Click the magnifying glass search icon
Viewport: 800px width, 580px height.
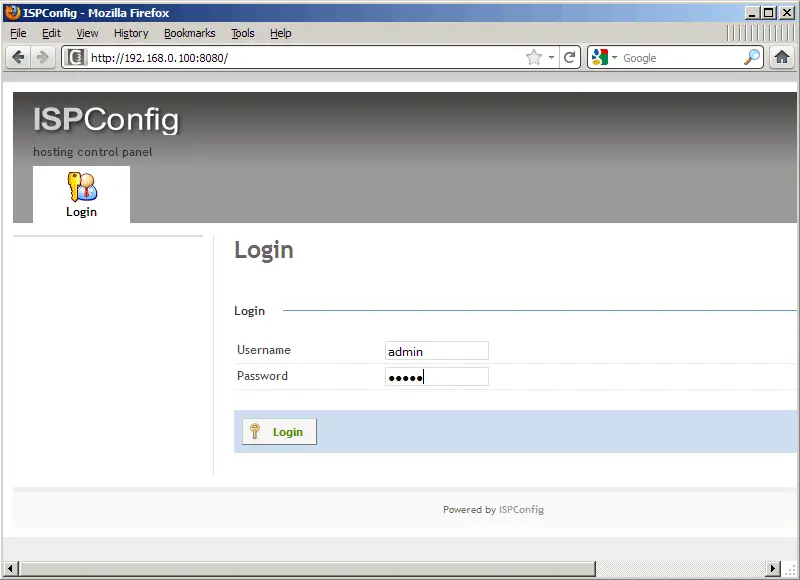pos(752,57)
